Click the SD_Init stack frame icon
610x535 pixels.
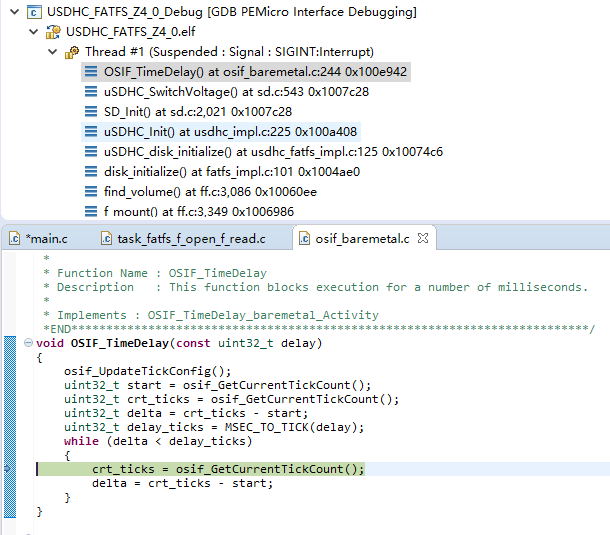point(91,112)
